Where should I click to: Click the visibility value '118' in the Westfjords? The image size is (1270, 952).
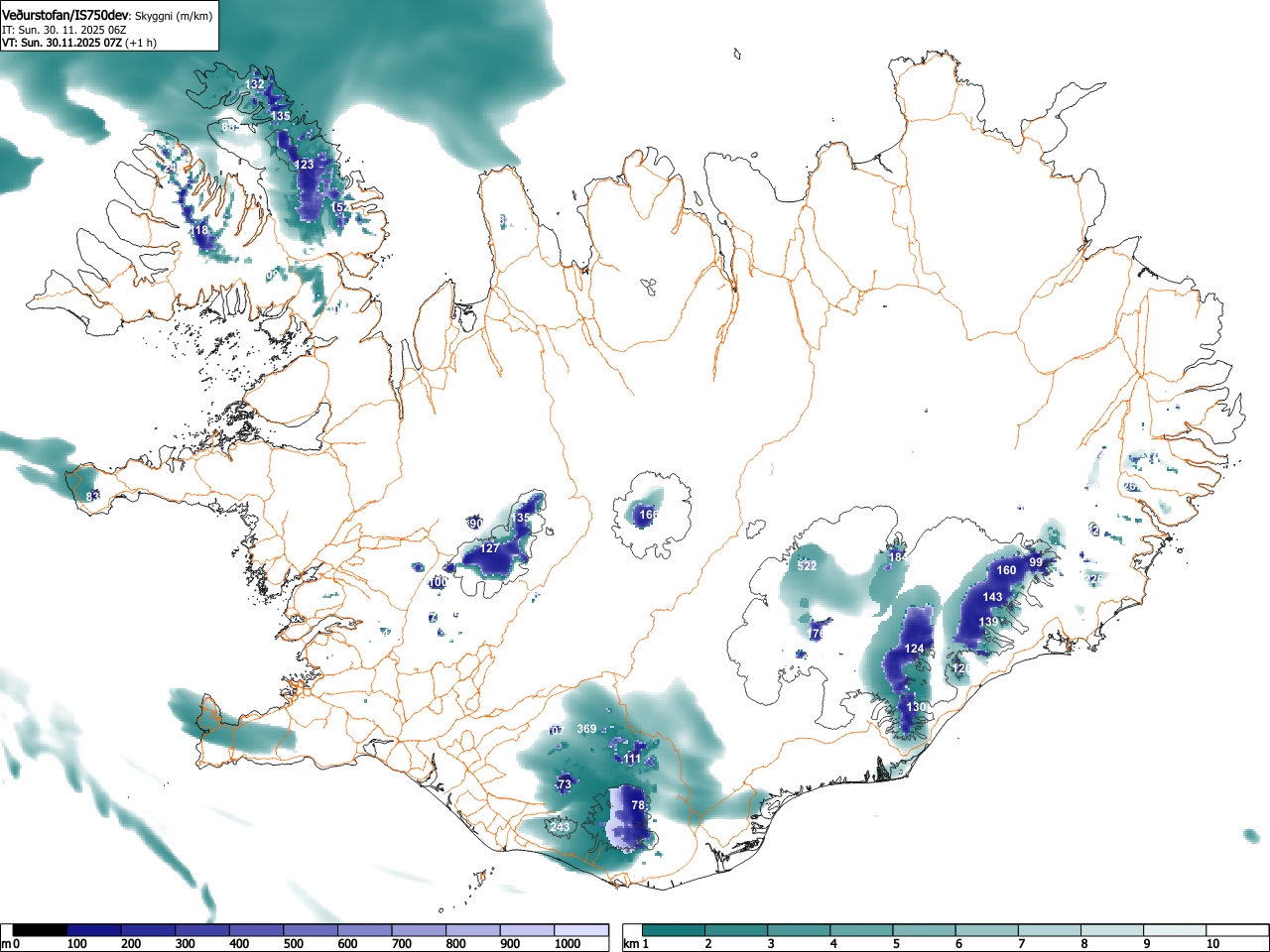point(199,230)
